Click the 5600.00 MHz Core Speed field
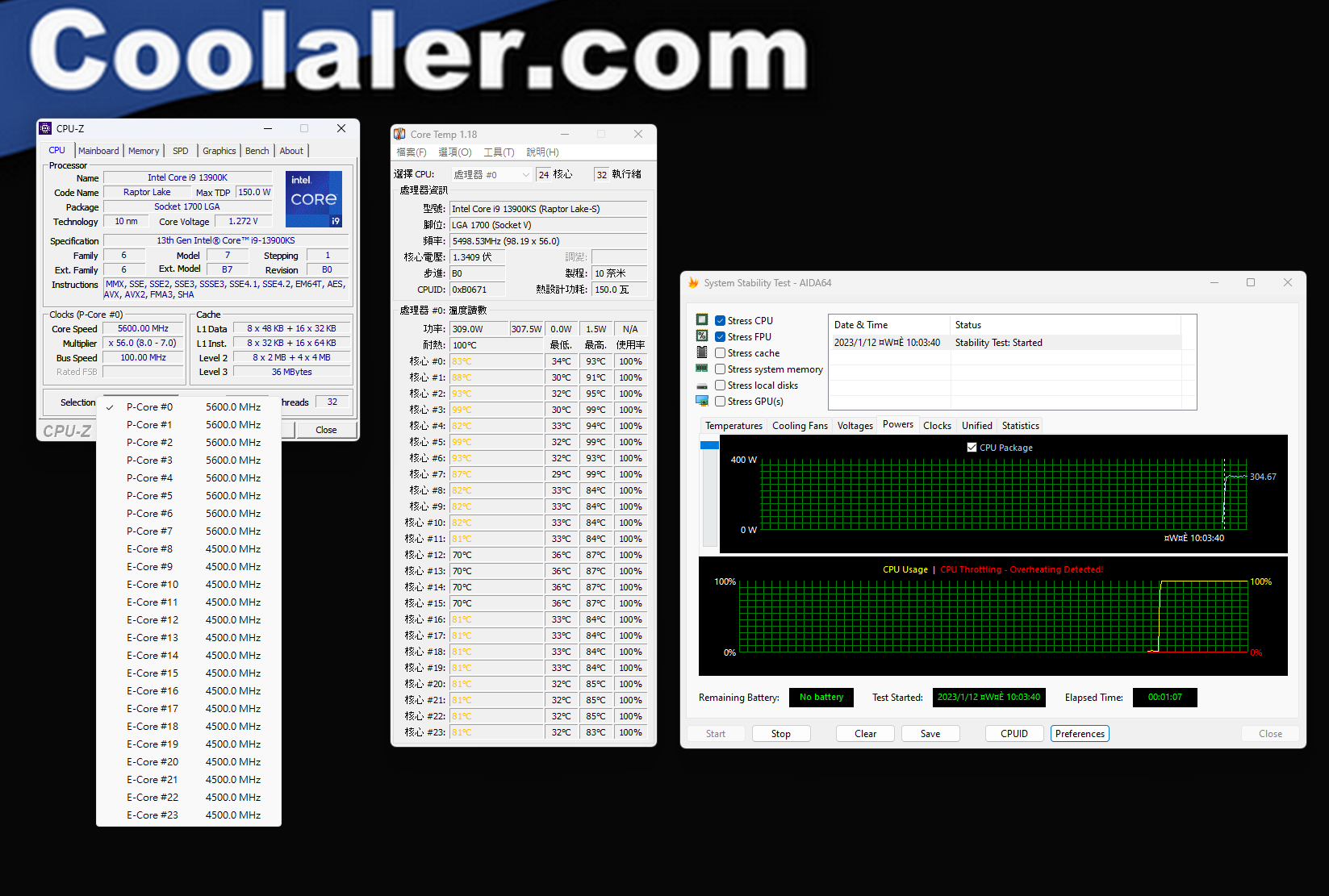 pos(143,329)
